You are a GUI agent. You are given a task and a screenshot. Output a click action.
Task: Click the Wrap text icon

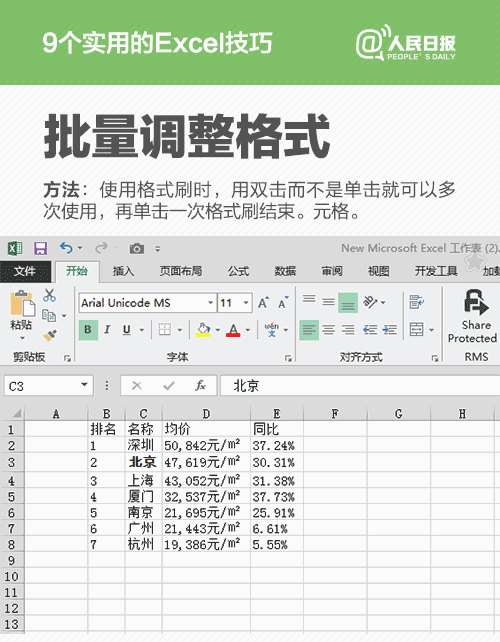tap(416, 302)
